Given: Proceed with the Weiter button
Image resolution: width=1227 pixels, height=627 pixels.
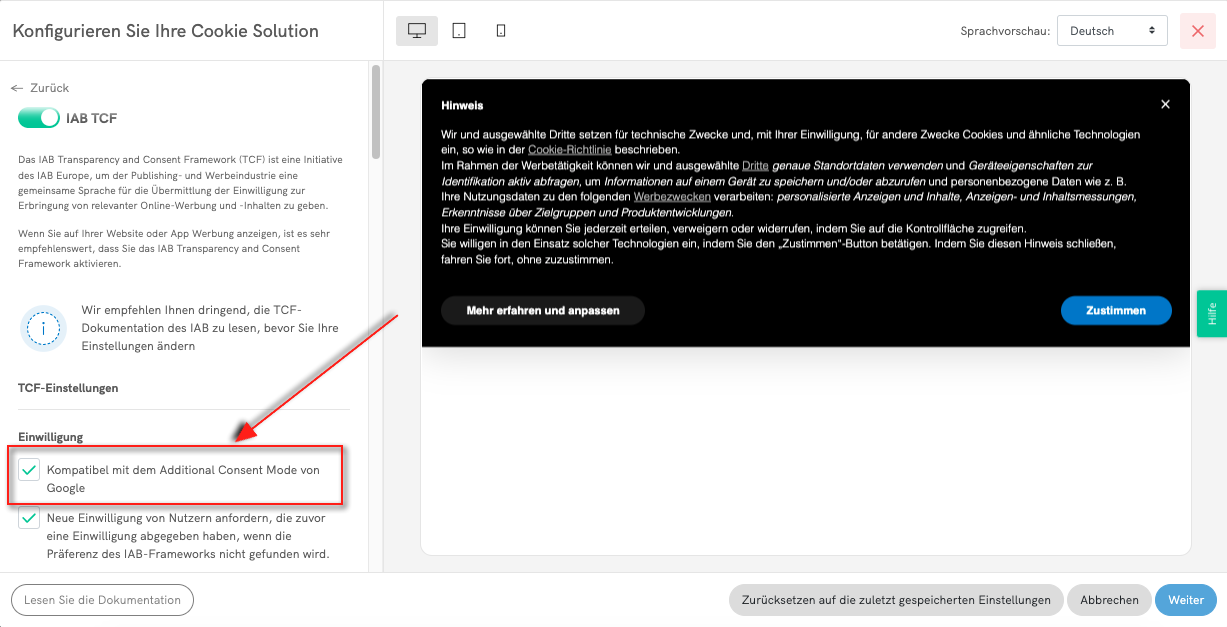Looking at the screenshot, I should click(x=1185, y=600).
